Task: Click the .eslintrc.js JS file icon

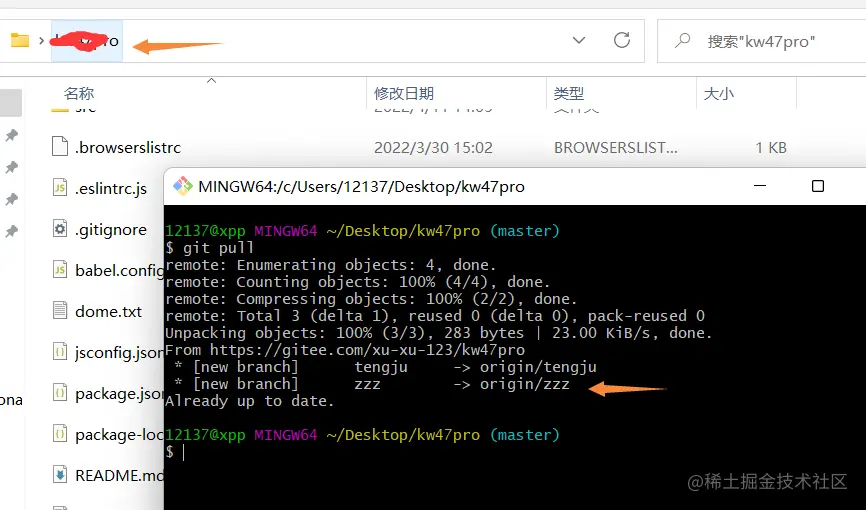Action: [60, 187]
